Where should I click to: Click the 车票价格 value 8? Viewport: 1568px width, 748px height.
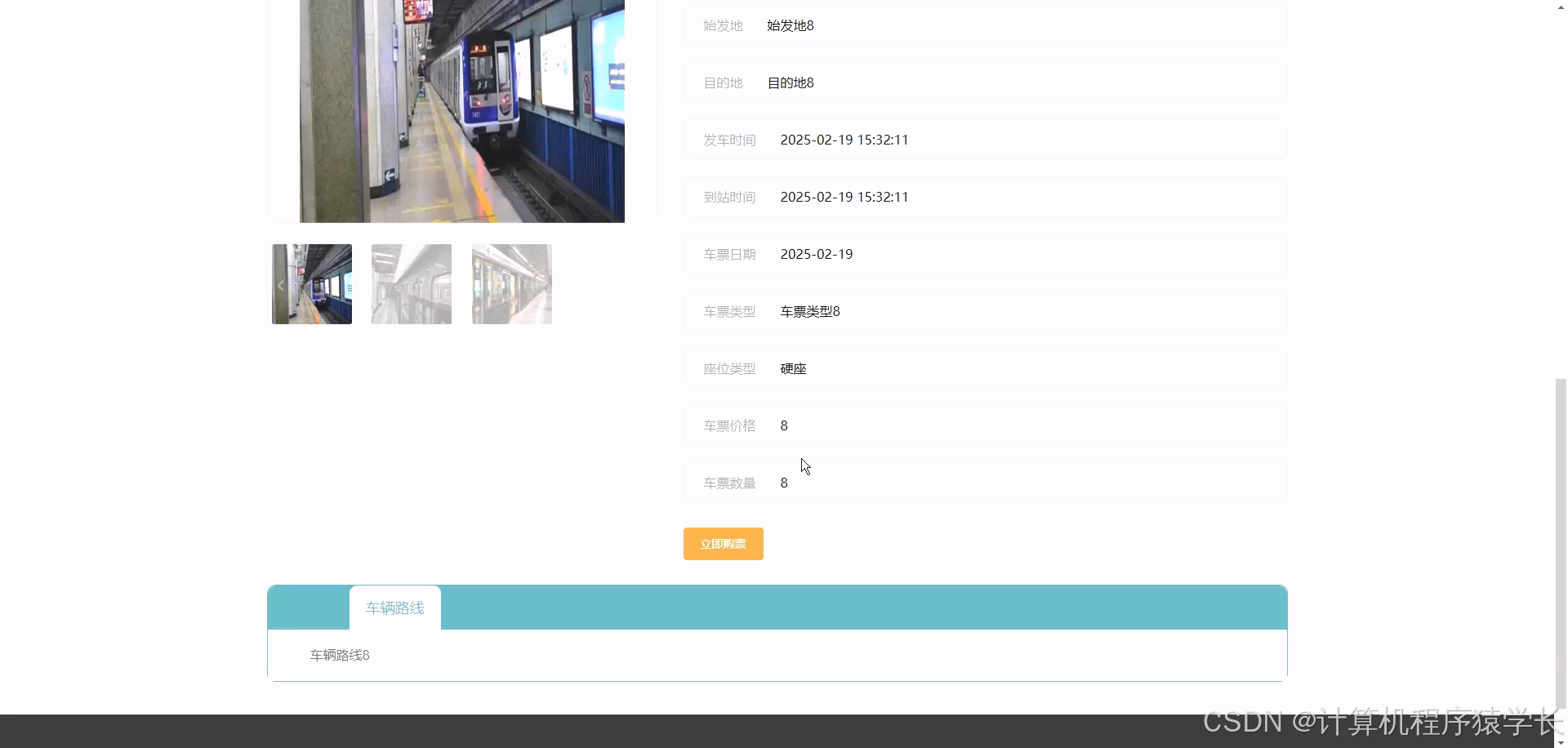(784, 425)
